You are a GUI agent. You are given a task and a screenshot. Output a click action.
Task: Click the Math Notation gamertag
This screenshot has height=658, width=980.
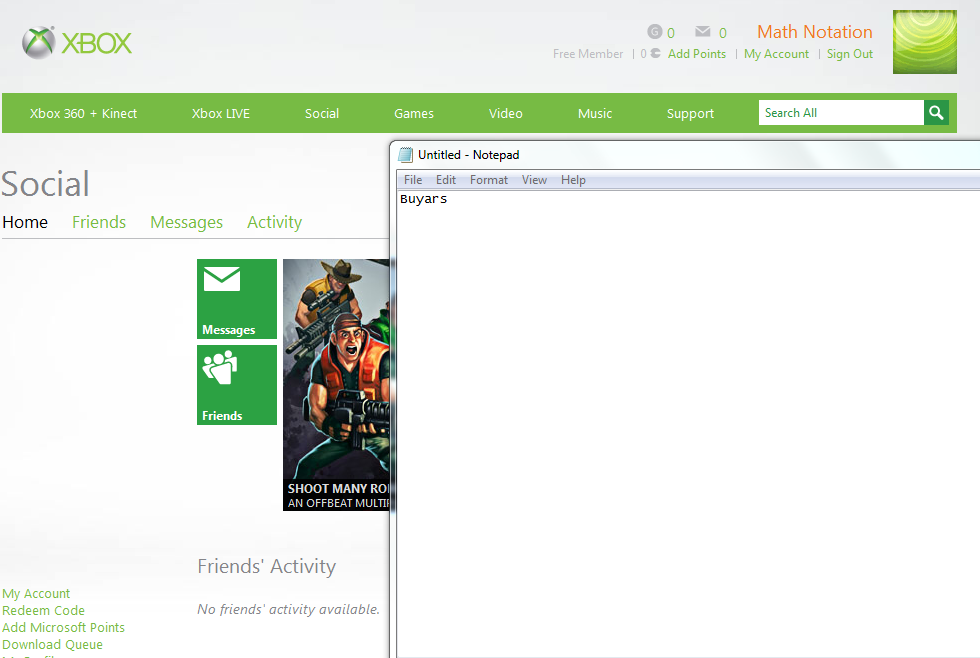click(814, 32)
